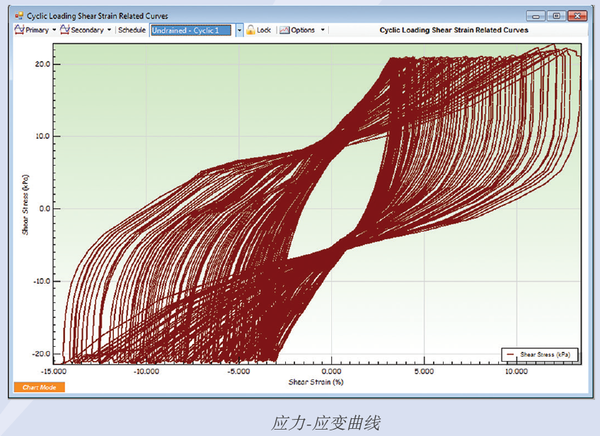Click the Shear Stress (kPa) legend entry
Image resolution: width=600 pixels, height=436 pixels.
tap(539, 355)
